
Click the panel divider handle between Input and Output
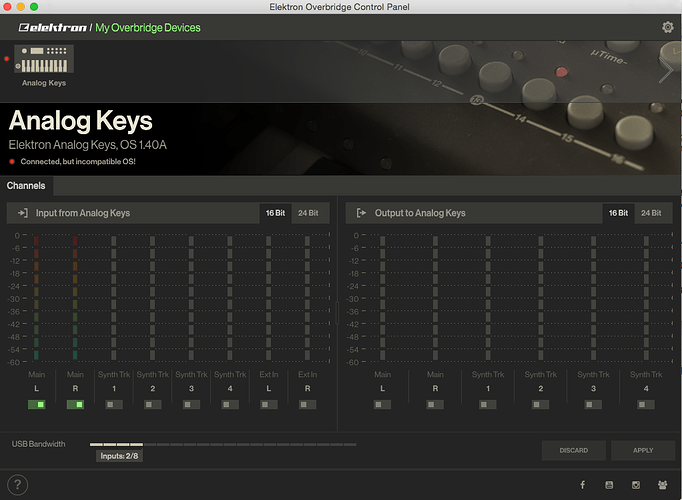tap(337, 313)
